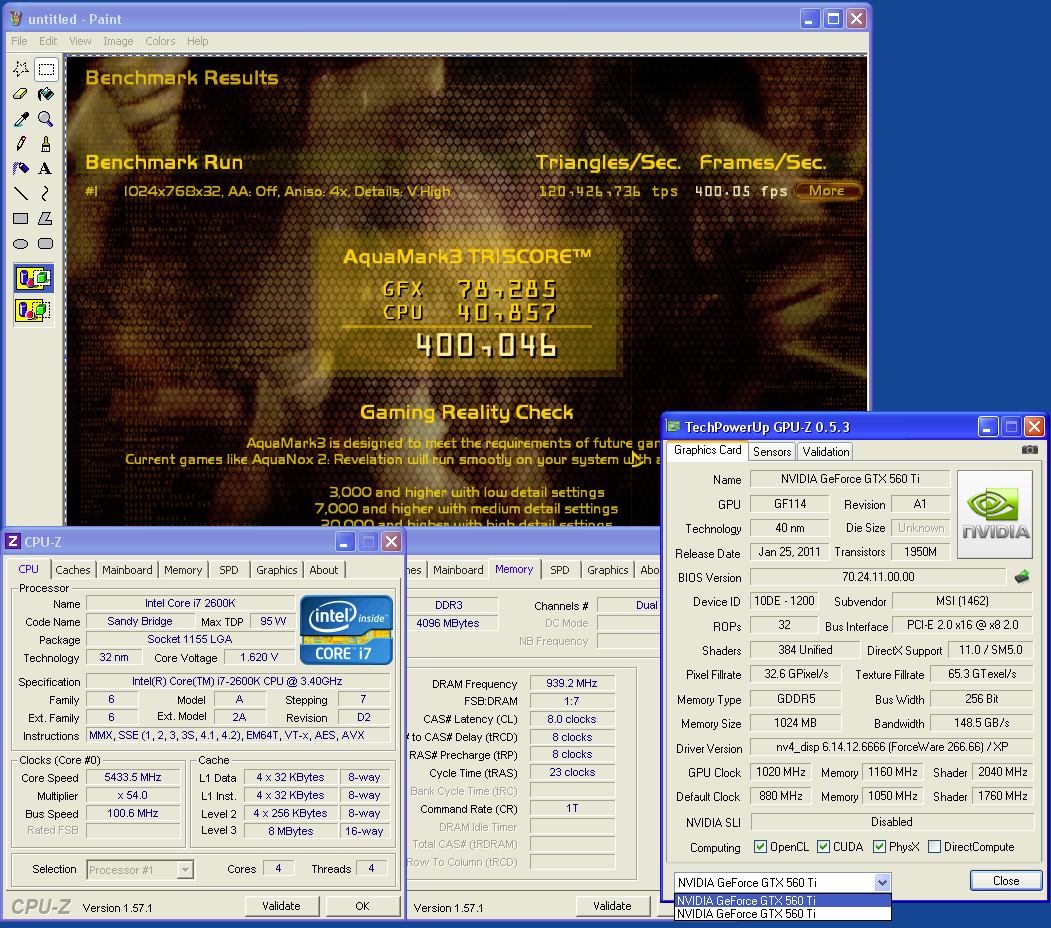Screen dimensions: 1051x928
Task: Open the About tab in front CPU-Z window
Action: pos(324,570)
